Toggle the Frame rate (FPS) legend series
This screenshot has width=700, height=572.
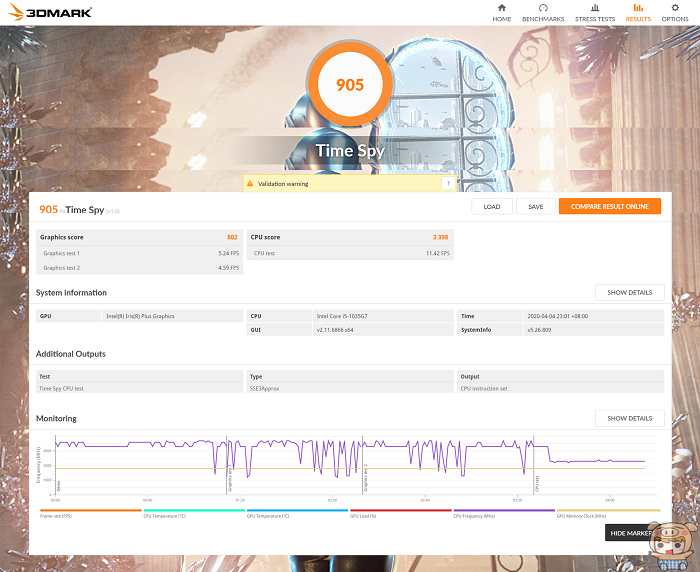(91, 513)
